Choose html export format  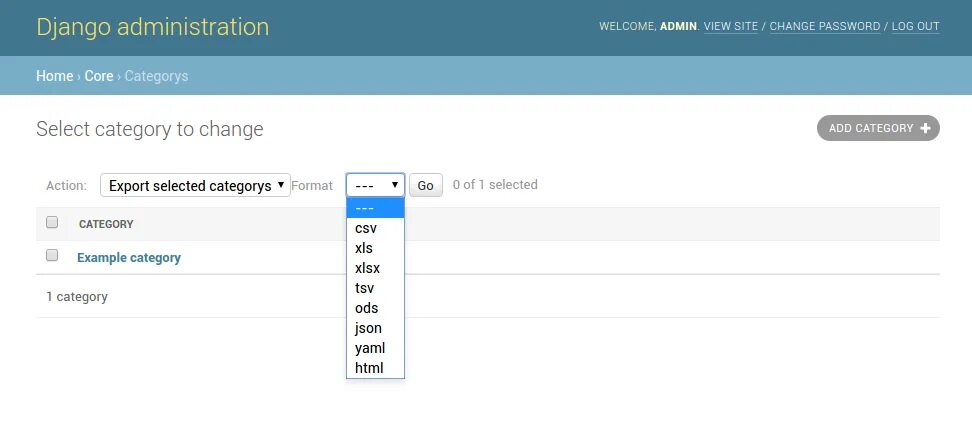(375, 367)
